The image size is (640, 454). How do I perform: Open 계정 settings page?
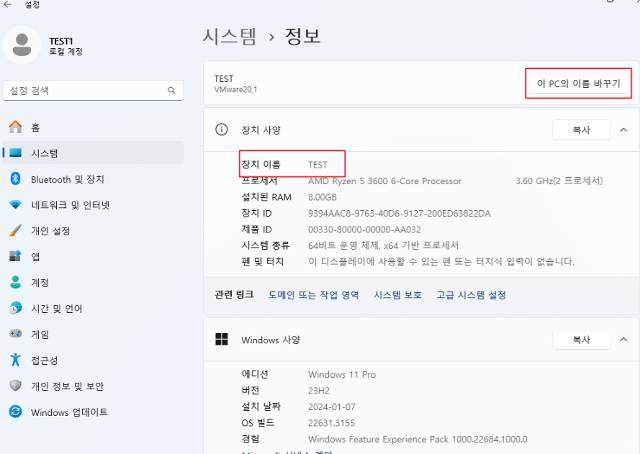click(93, 283)
